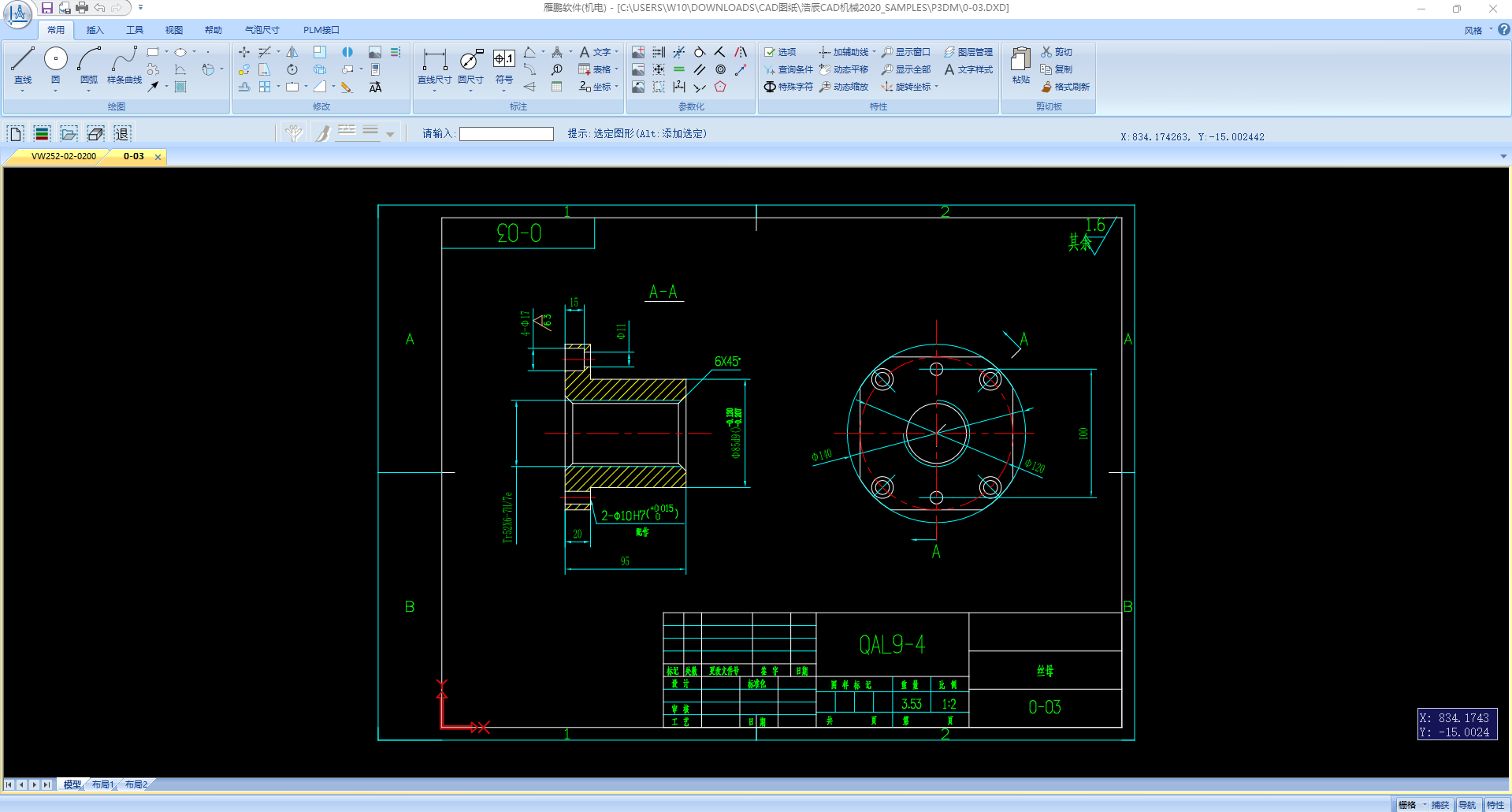Select the 圆 circle drawing tool
Viewport: 1512px width, 812px height.
point(55,65)
